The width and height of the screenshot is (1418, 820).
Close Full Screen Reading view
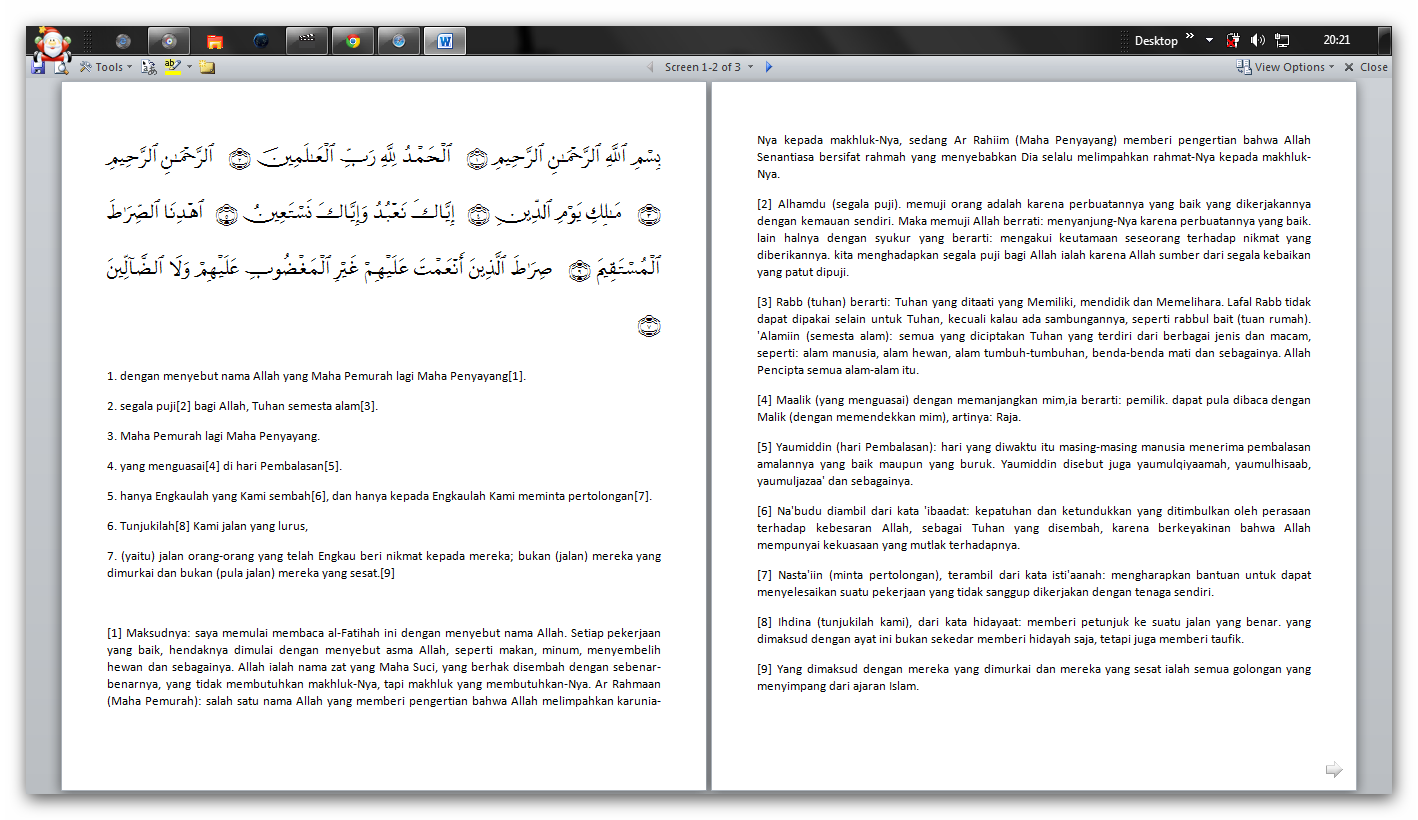pos(1366,67)
